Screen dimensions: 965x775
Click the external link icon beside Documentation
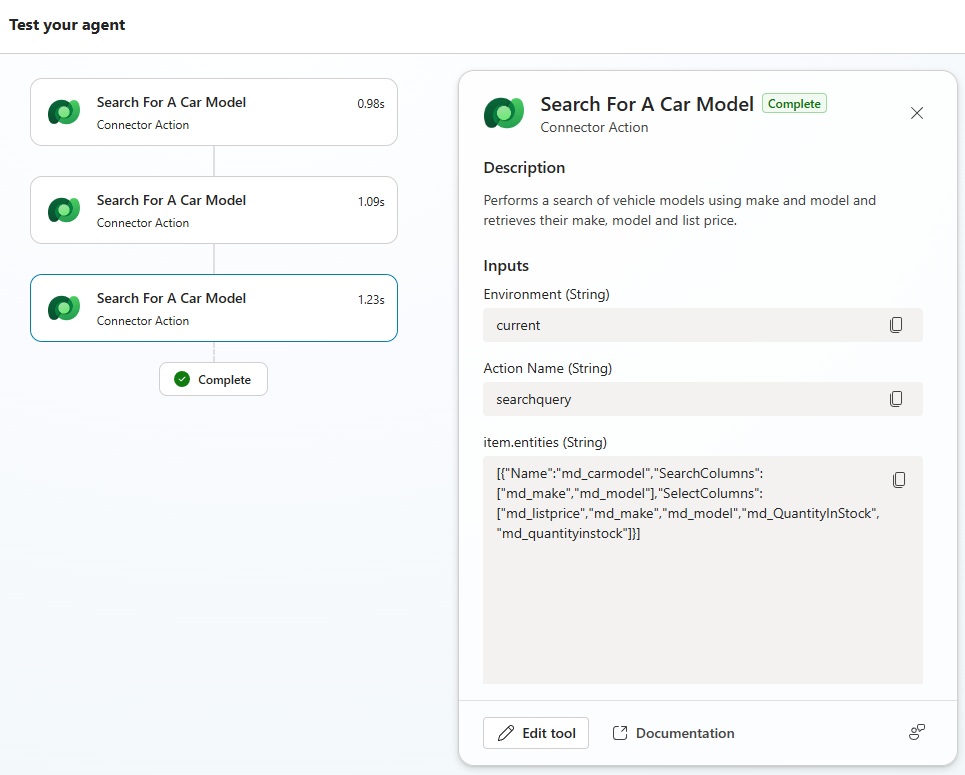point(620,733)
